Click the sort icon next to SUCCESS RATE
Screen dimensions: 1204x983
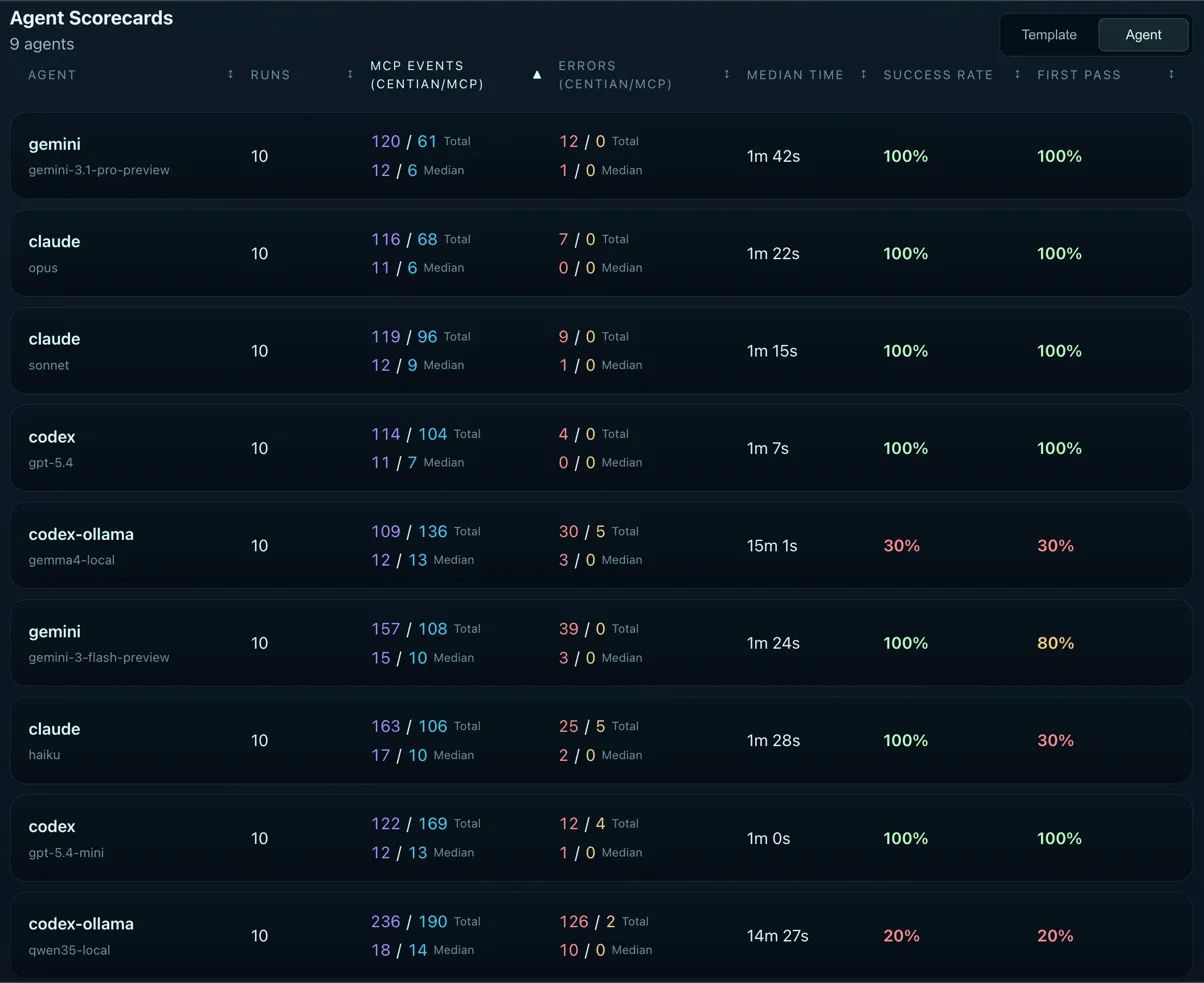[1017, 74]
